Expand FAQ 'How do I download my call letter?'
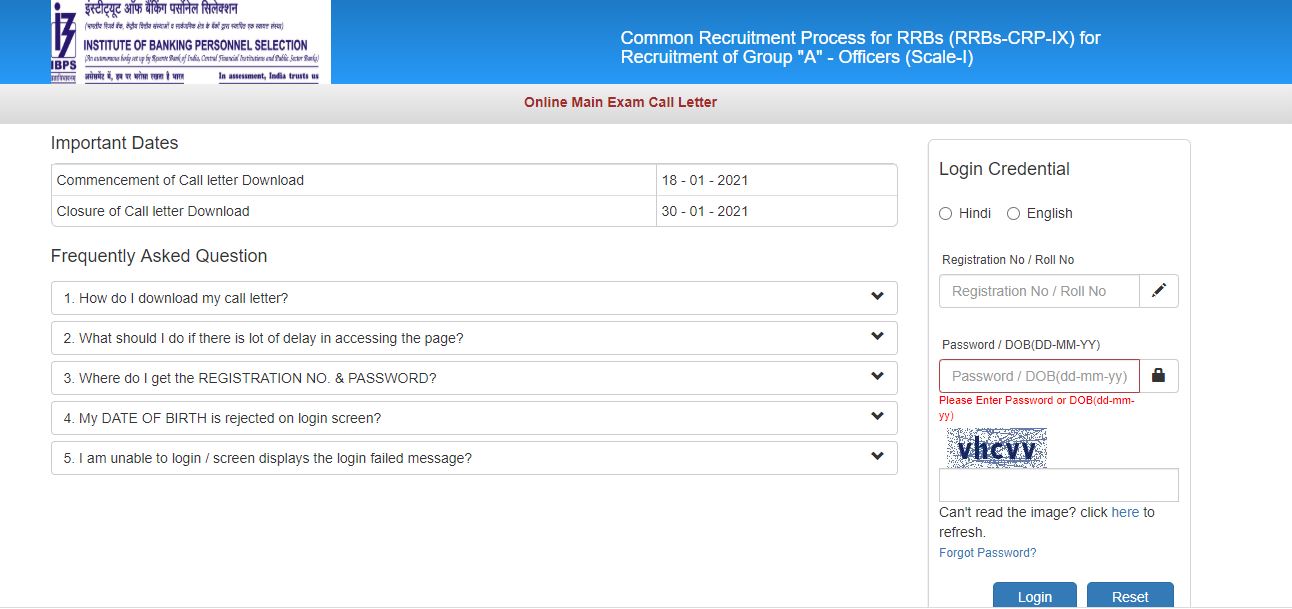 pos(474,297)
